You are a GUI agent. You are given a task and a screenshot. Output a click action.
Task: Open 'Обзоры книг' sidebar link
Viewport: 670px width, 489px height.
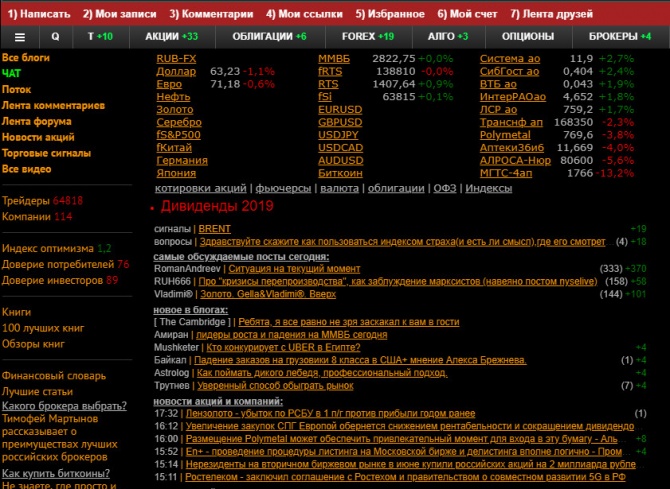pos(33,344)
